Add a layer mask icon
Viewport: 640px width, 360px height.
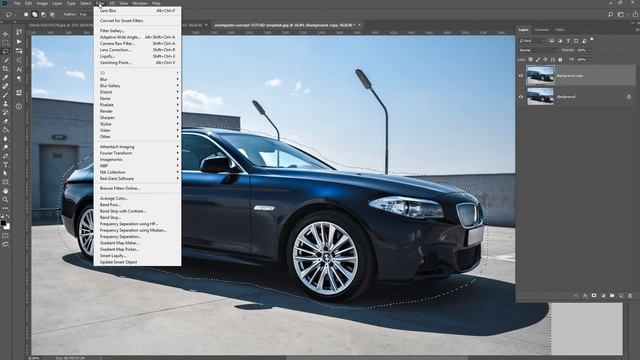pos(594,296)
